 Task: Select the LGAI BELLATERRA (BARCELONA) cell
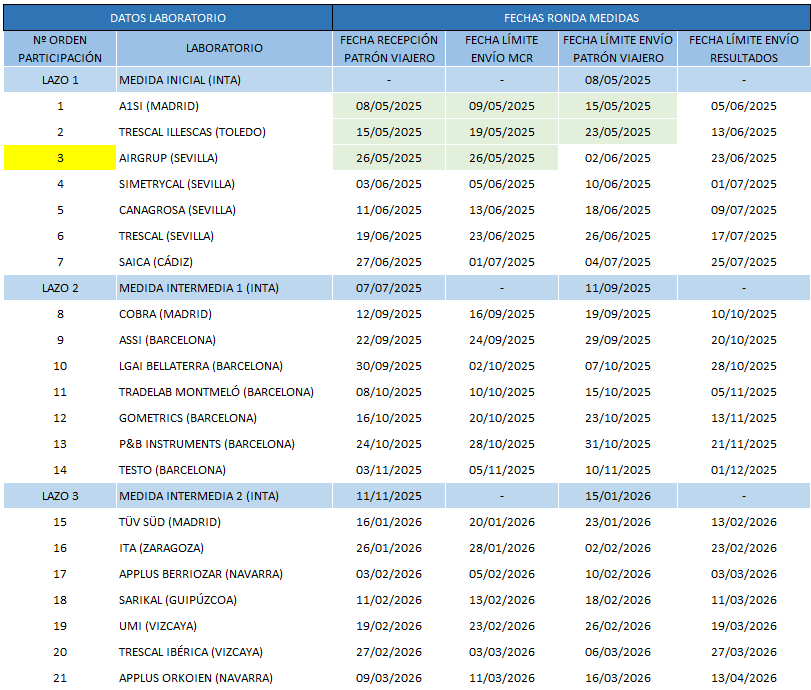(x=224, y=366)
